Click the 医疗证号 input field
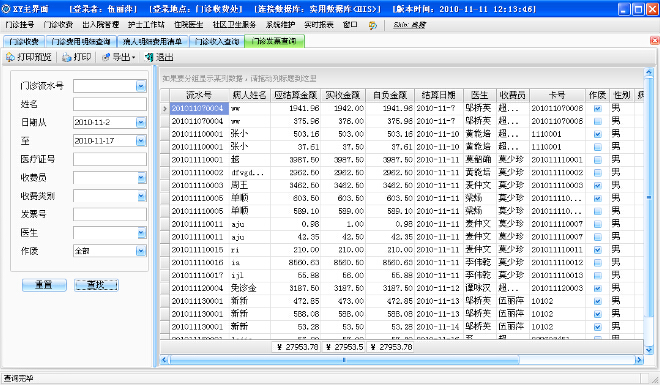Image resolution: width=660 pixels, height=385 pixels. [110, 159]
